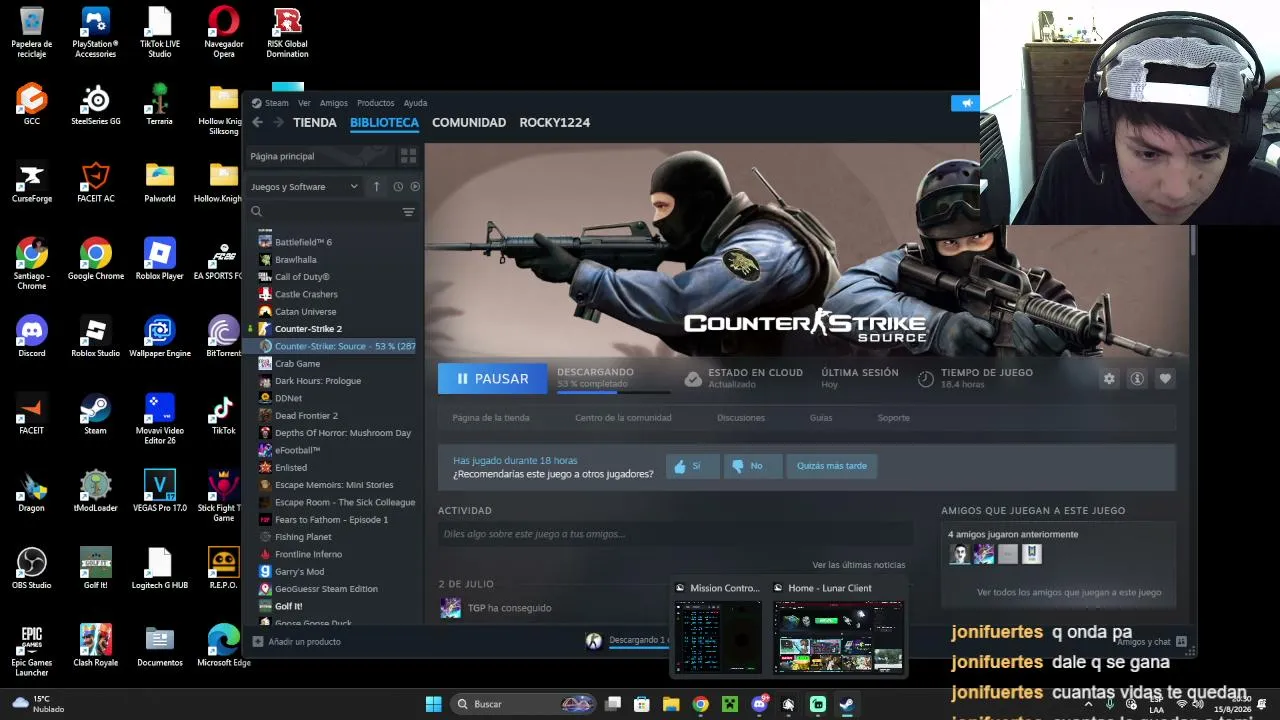Open Chrome from the taskbar
The width and height of the screenshot is (1280, 720).
700,704
